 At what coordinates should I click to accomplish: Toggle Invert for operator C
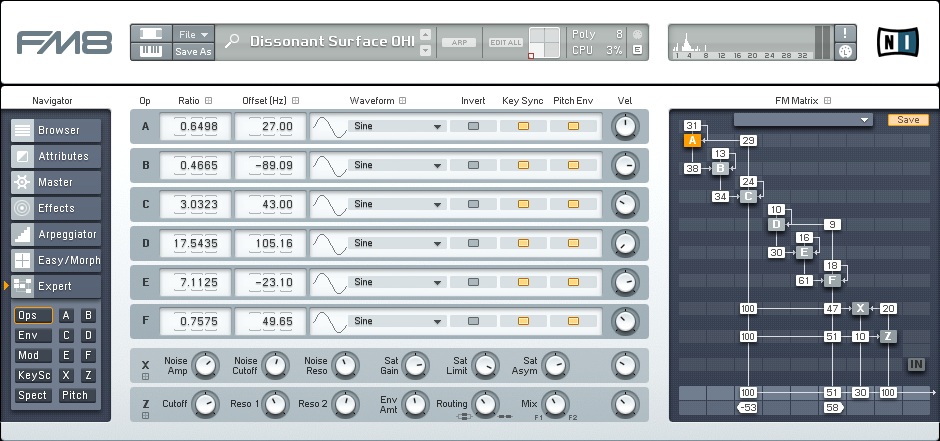[x=473, y=204]
